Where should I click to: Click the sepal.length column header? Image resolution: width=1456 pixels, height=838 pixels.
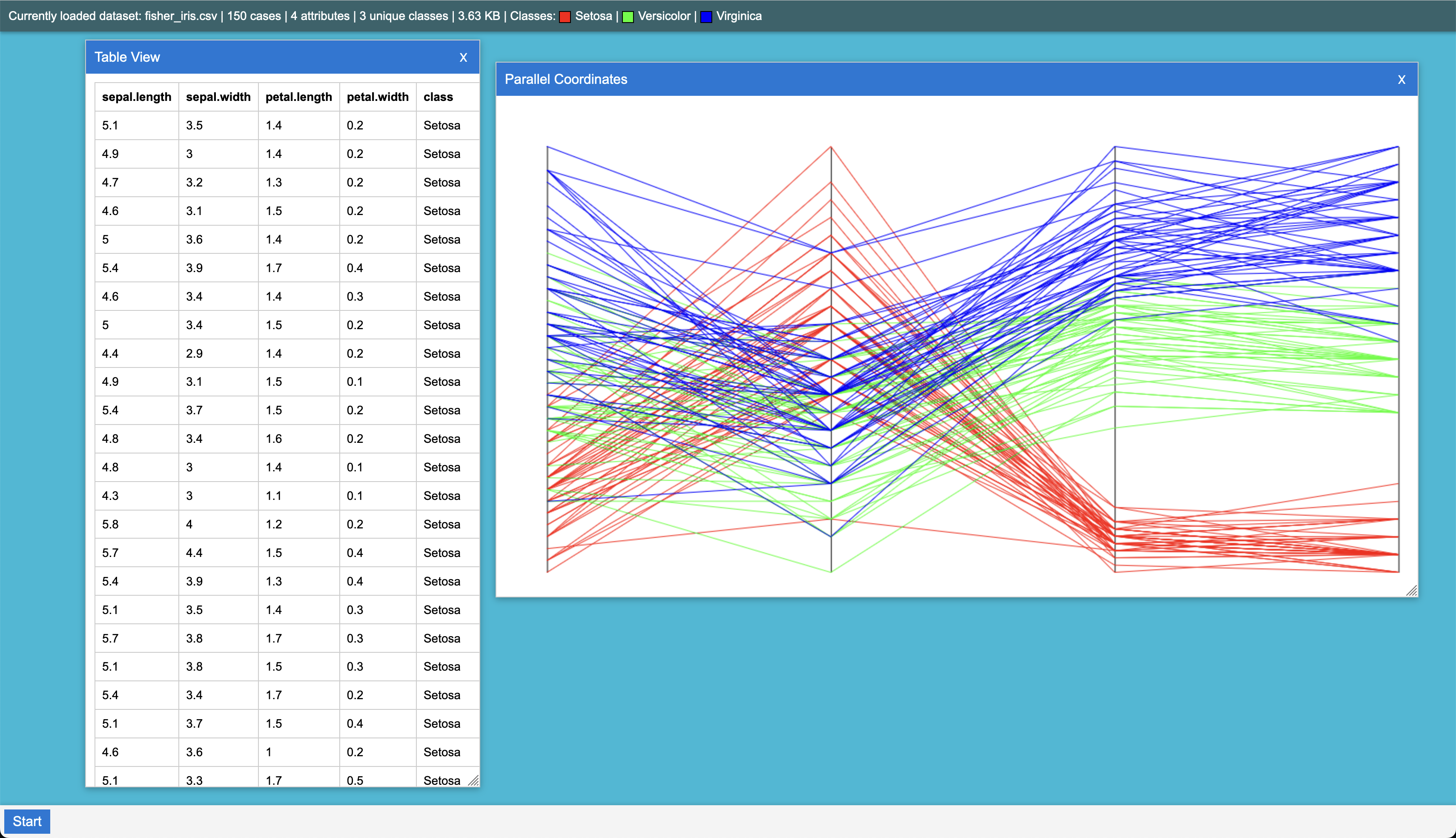(136, 97)
